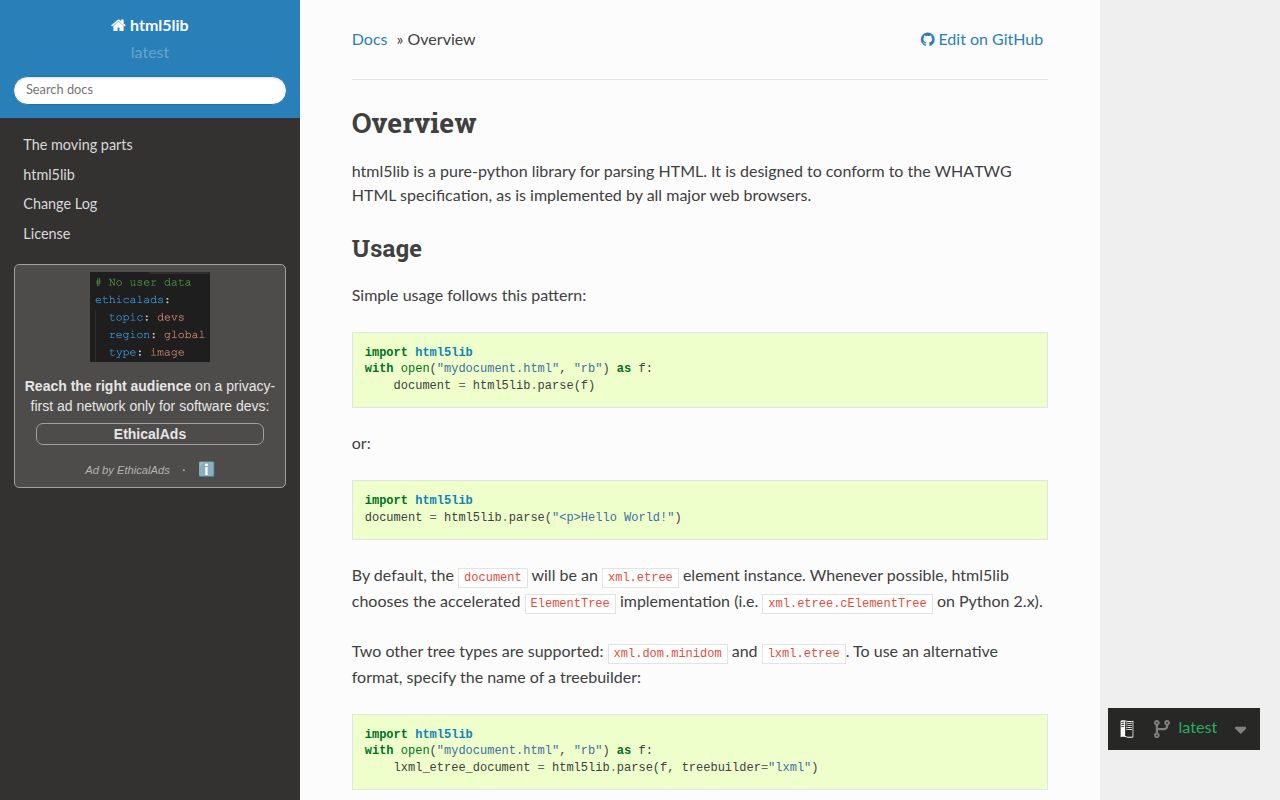Click the EthicalAds code snippet image
This screenshot has height=800, width=1280.
pyautogui.click(x=150, y=317)
